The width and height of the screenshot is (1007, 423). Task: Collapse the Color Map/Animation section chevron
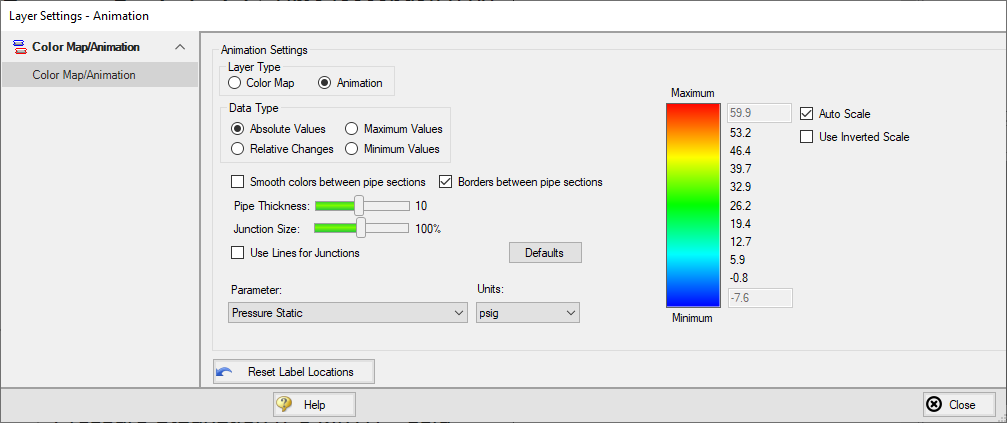tap(180, 47)
